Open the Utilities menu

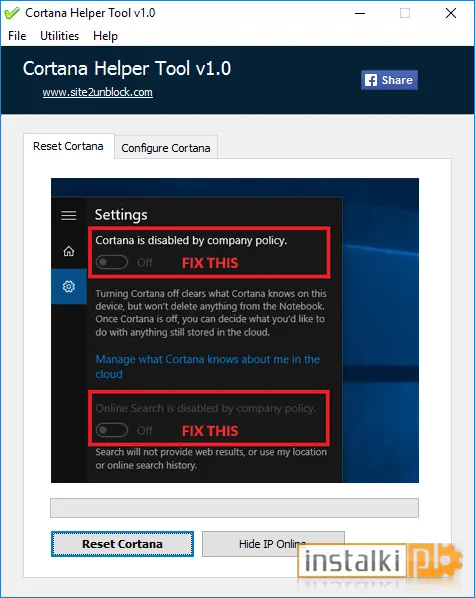pos(60,36)
